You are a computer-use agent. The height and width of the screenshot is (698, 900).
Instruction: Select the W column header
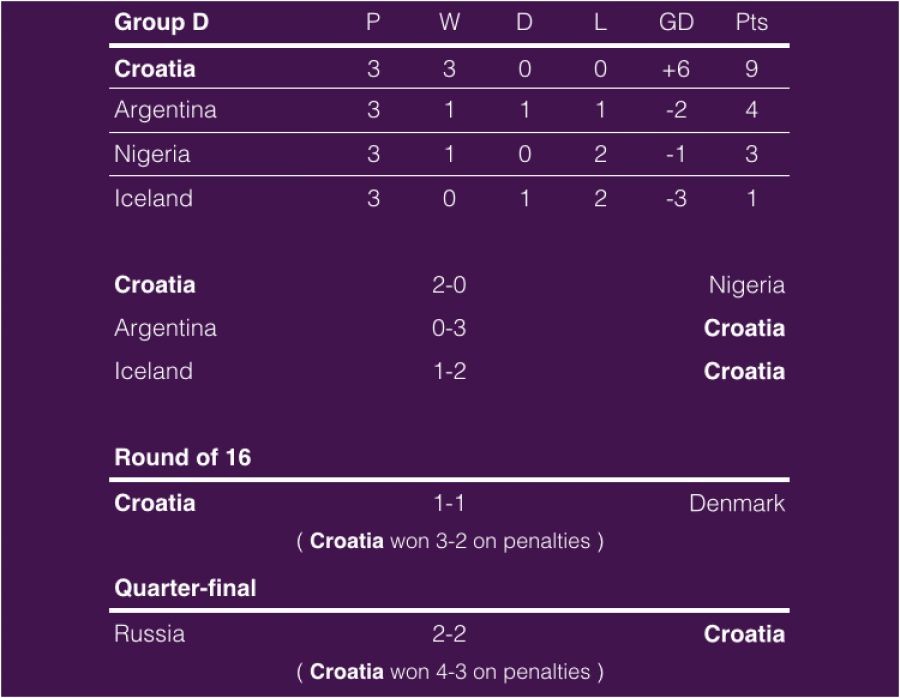449,23
